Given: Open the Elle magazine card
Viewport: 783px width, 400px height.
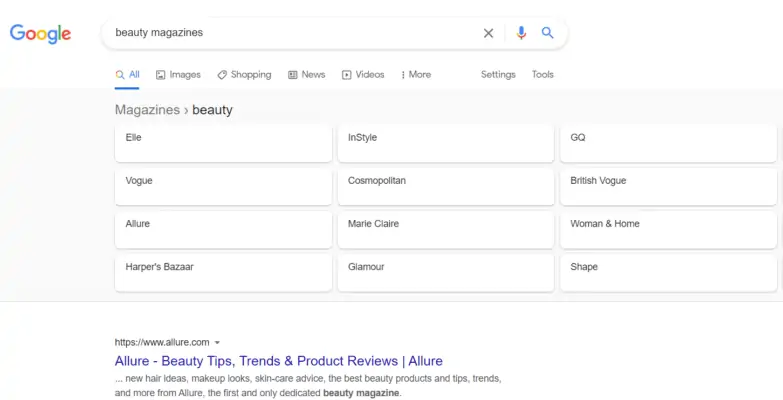Looking at the screenshot, I should coord(223,144).
